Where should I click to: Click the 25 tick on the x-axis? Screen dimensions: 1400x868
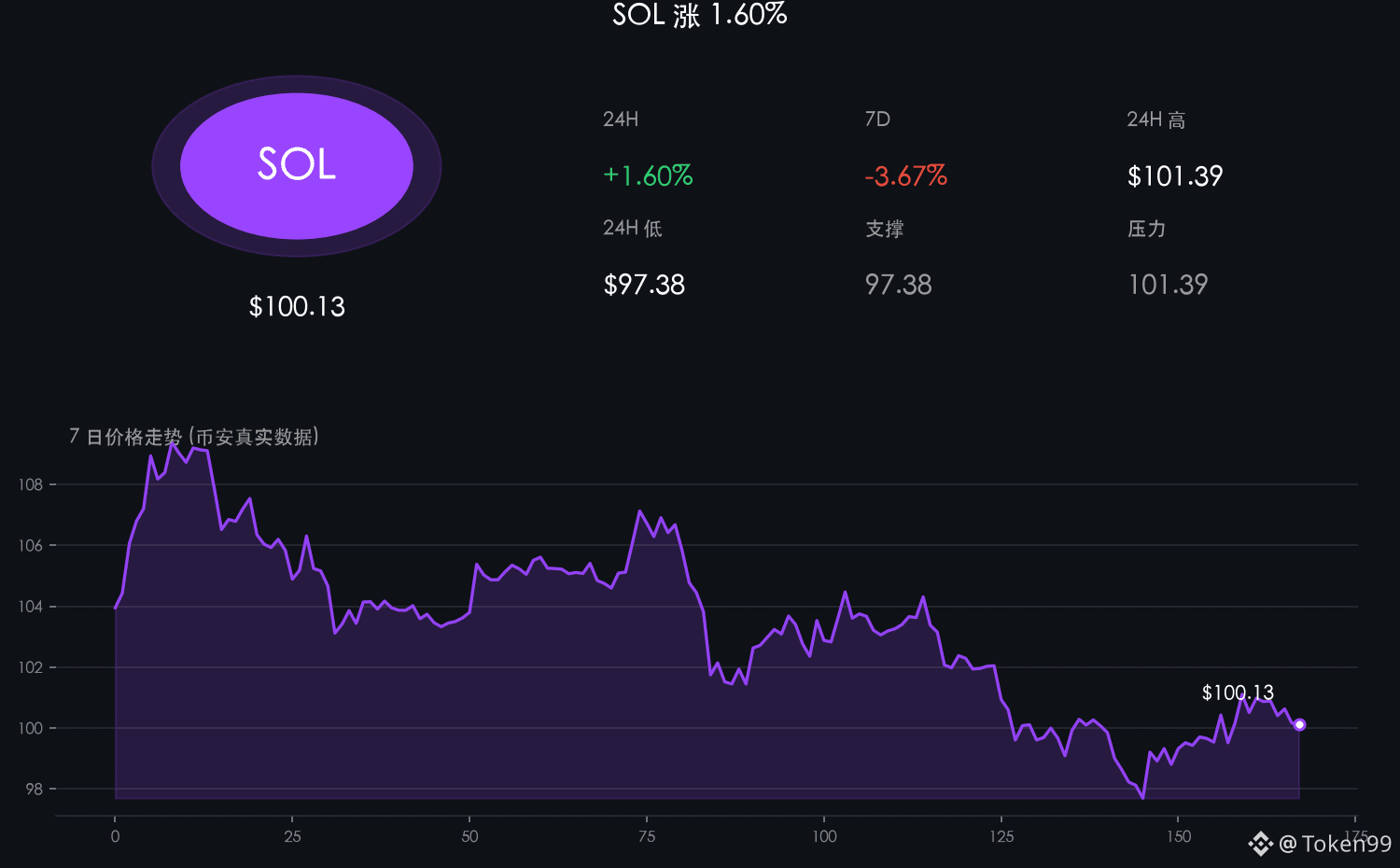tap(292, 836)
